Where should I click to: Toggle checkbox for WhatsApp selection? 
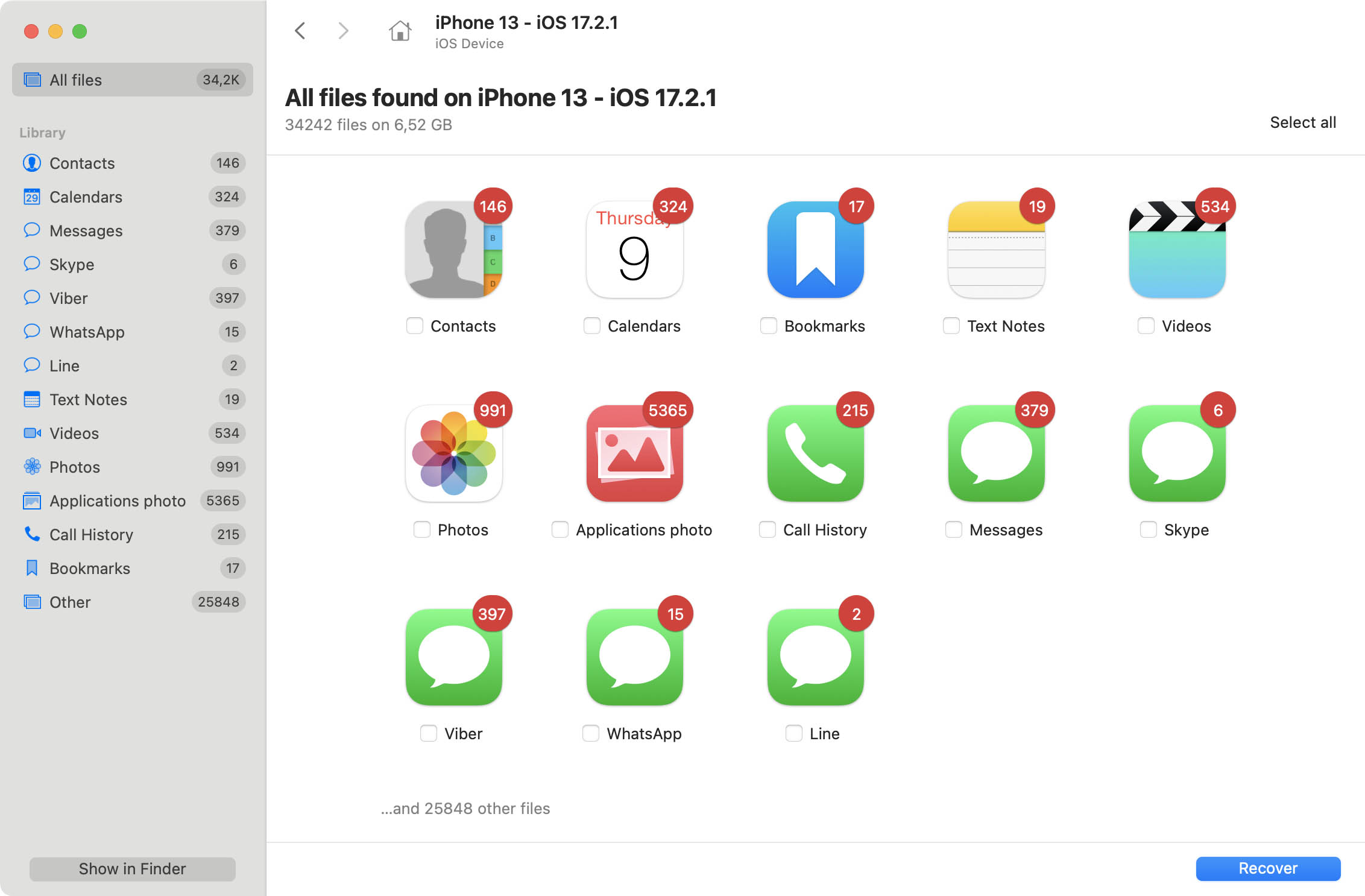point(590,733)
